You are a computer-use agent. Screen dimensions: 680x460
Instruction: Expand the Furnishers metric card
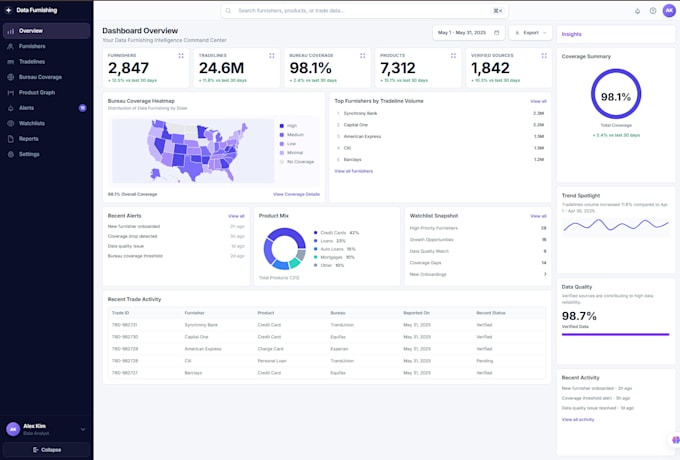181,55
